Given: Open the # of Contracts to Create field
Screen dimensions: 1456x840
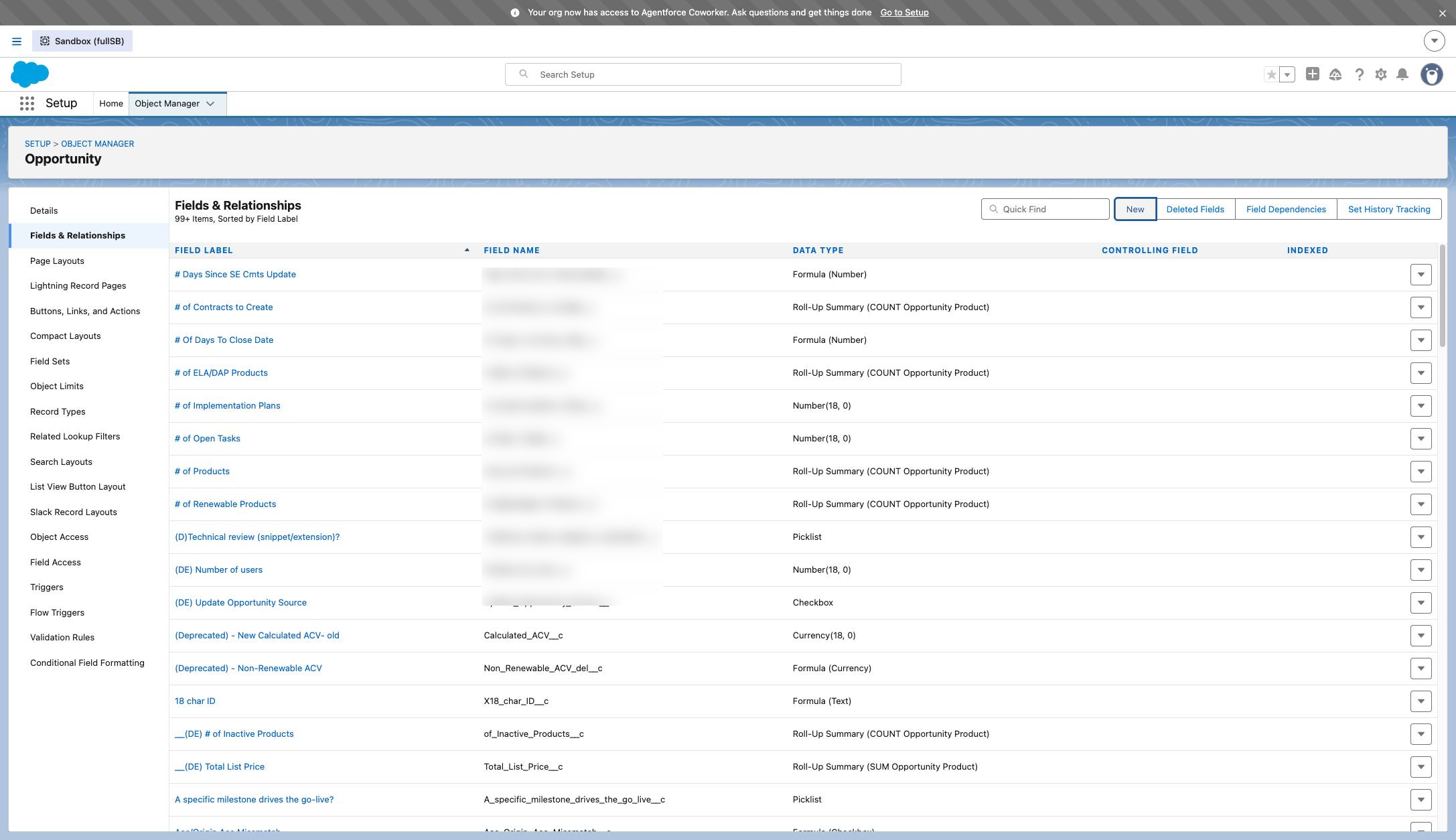Looking at the screenshot, I should [224, 307].
